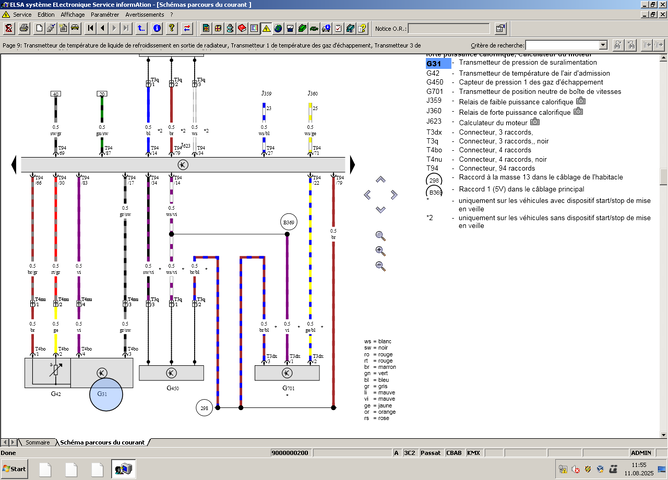Open camera image for J623 Calculateur du moteur

pos(535,122)
